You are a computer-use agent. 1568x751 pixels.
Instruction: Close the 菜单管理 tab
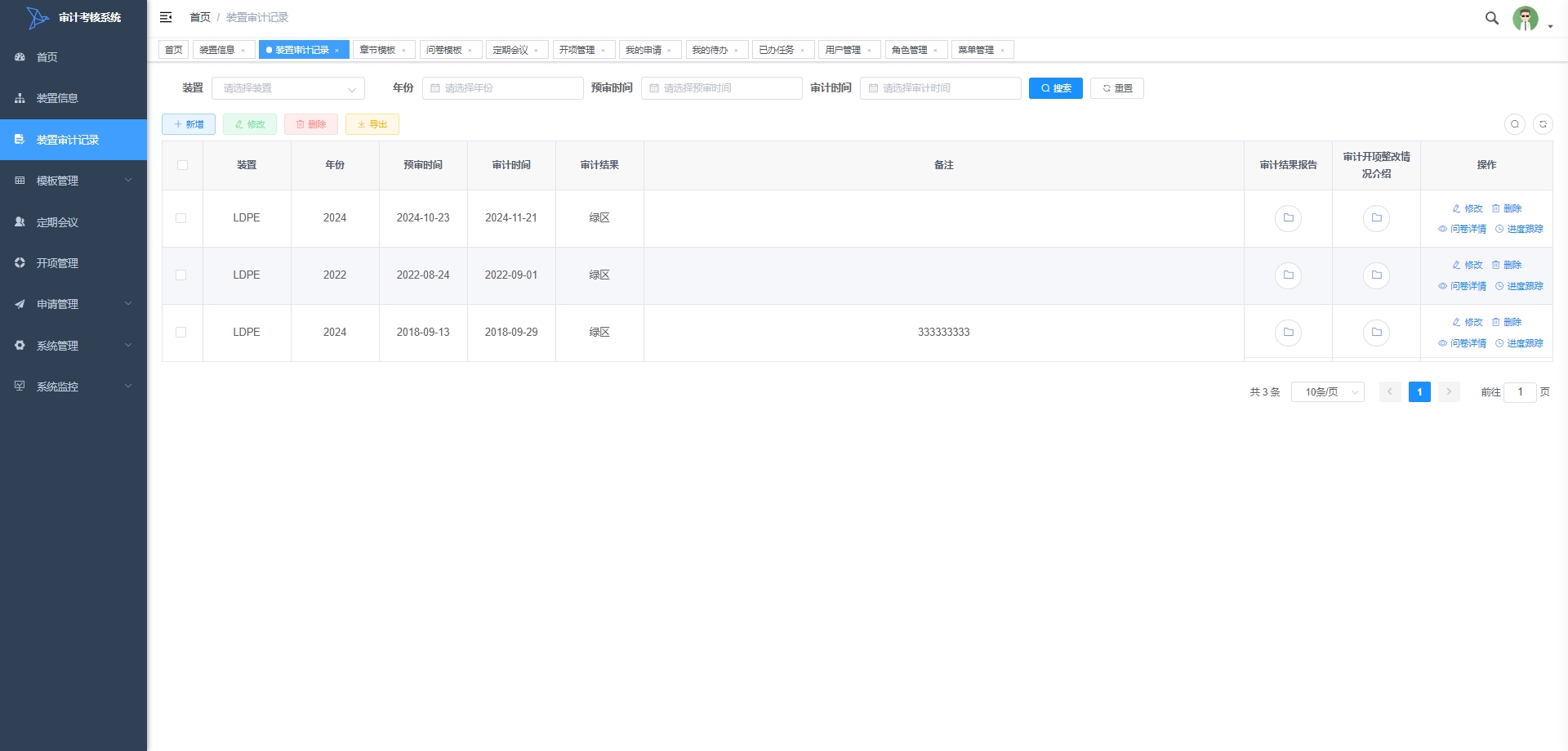point(1002,51)
